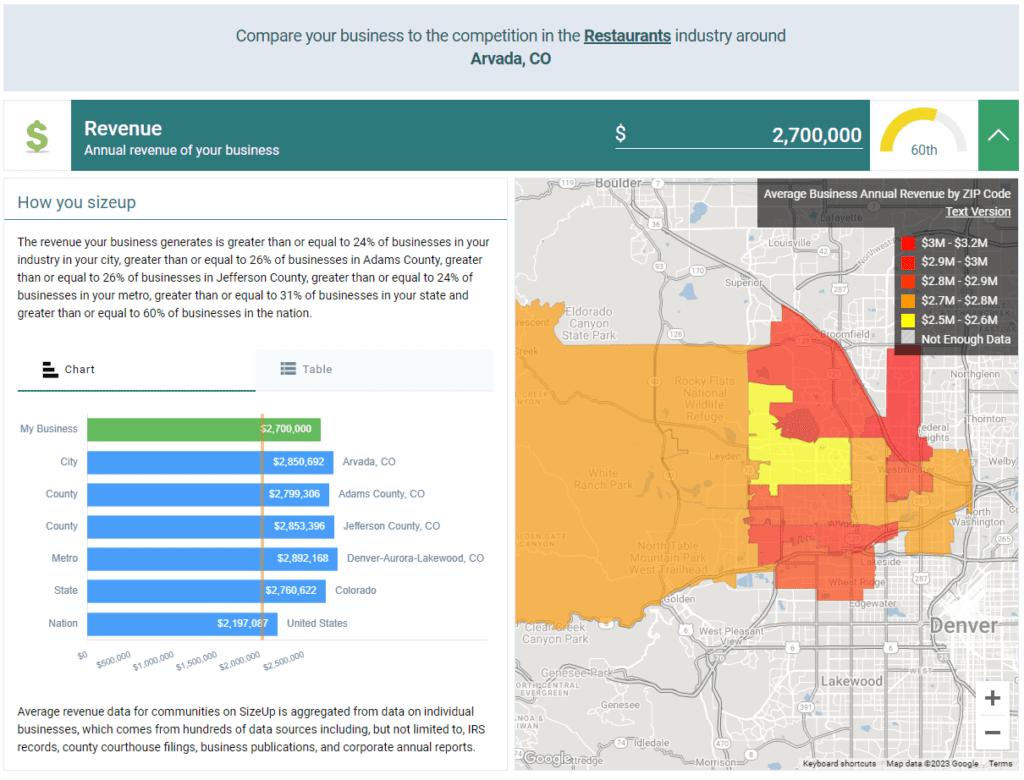Click the 'Map data ©2023 Google' attribution
1024x780 pixels.
coord(932,764)
